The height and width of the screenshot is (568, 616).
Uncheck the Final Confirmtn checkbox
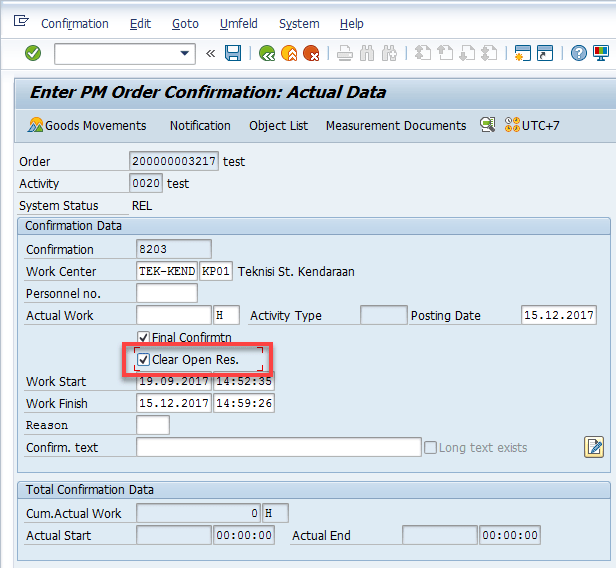coord(144,338)
